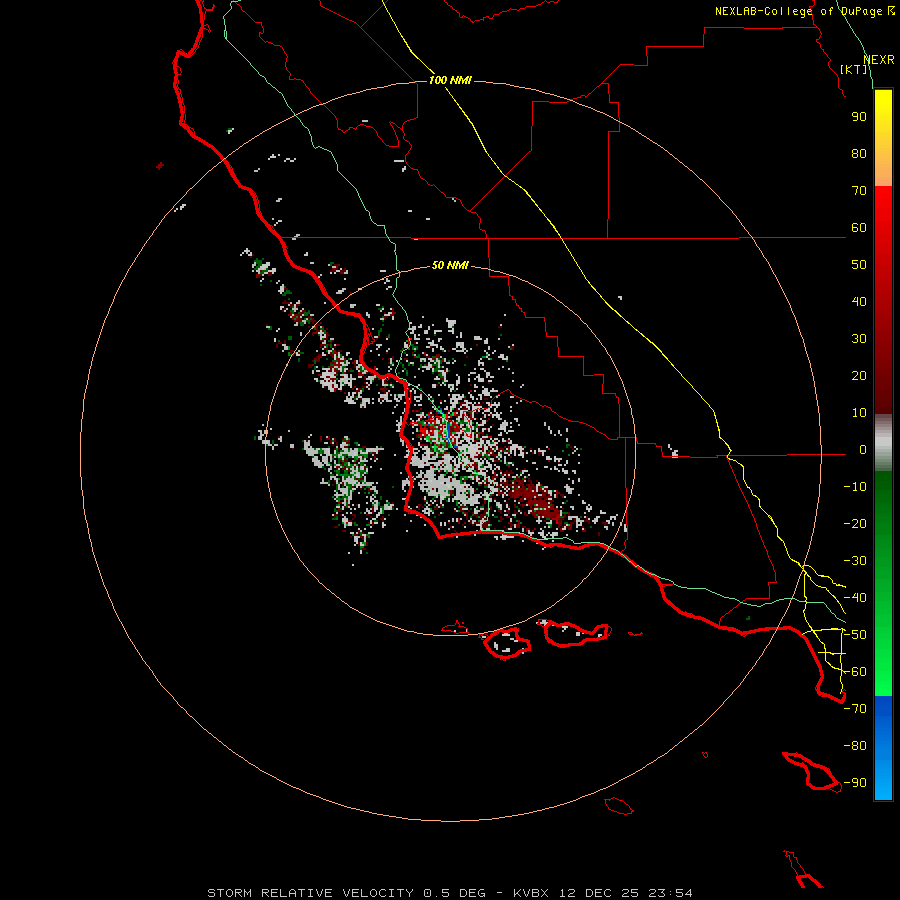Screen dimensions: 900x900
Task: Select the 40 value on velocity scale
Action: [x=859, y=301]
